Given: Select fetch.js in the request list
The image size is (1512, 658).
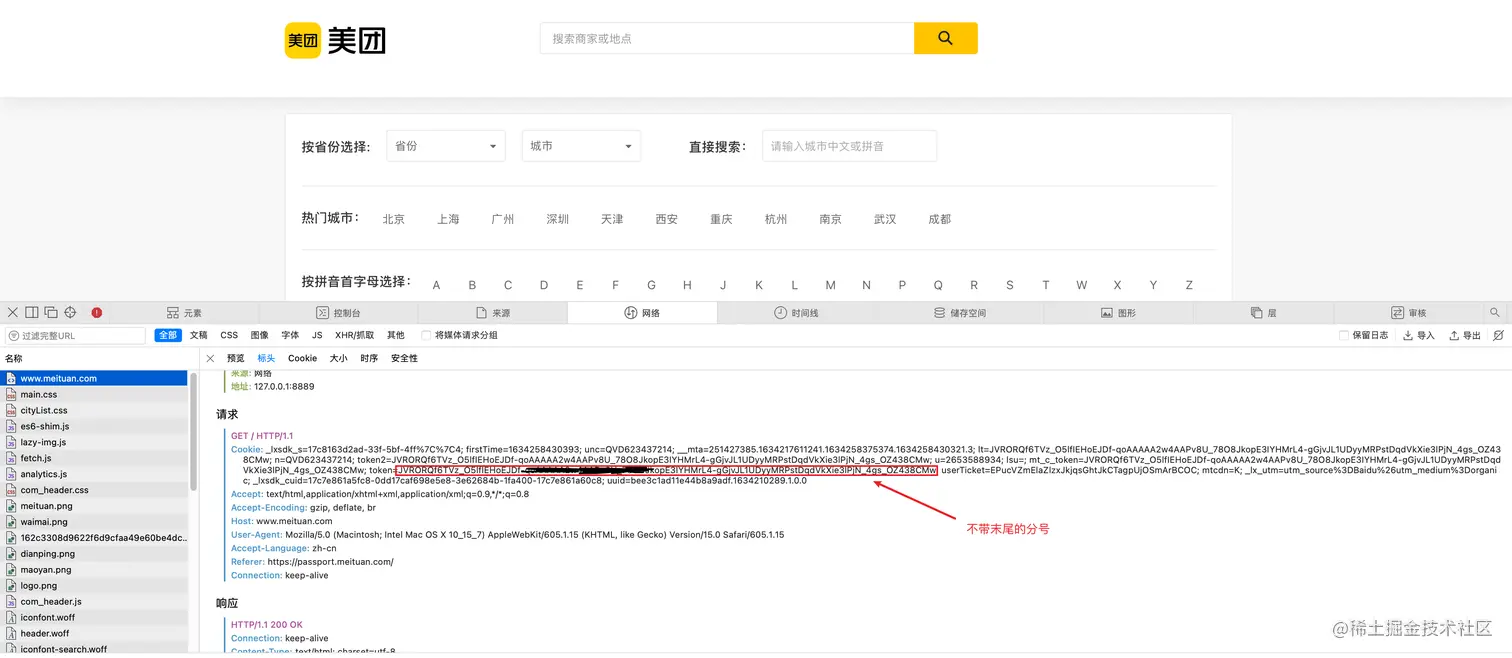Looking at the screenshot, I should coord(94,458).
